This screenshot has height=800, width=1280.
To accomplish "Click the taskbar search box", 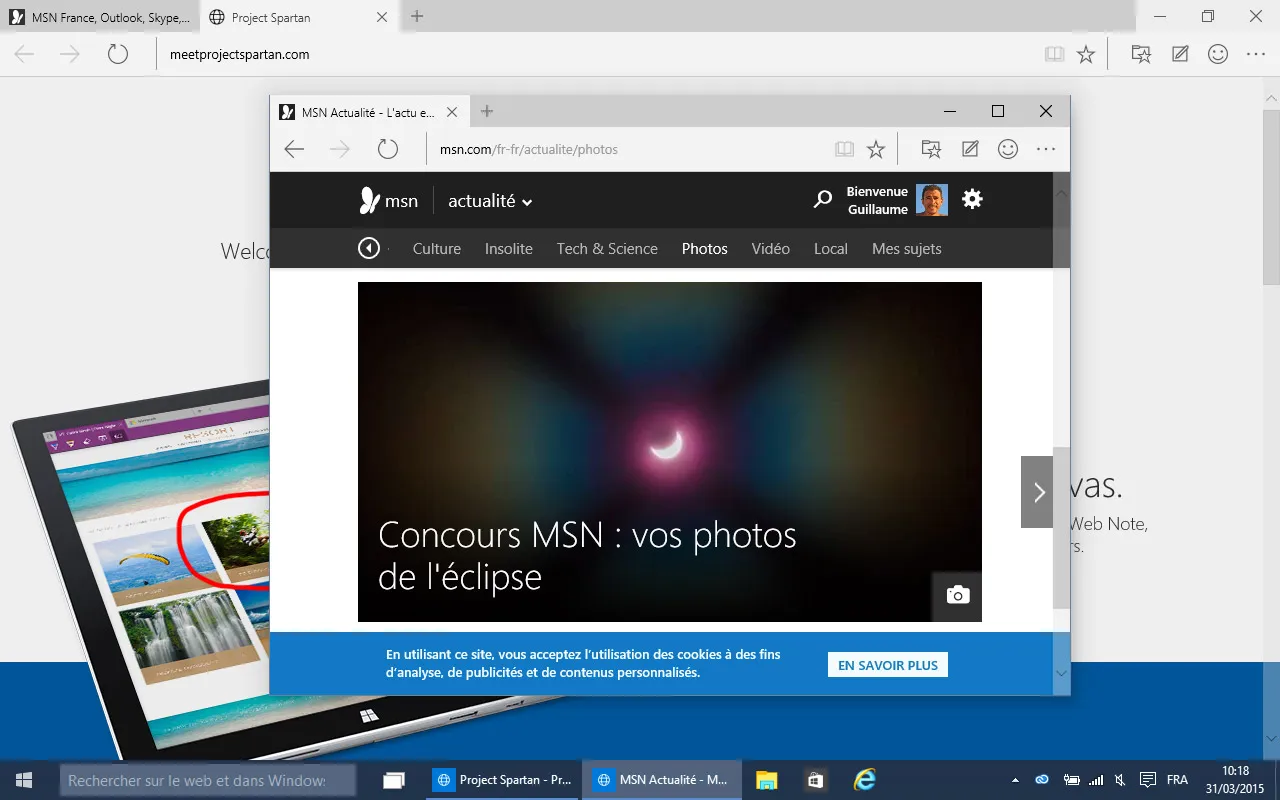I will coord(207,780).
